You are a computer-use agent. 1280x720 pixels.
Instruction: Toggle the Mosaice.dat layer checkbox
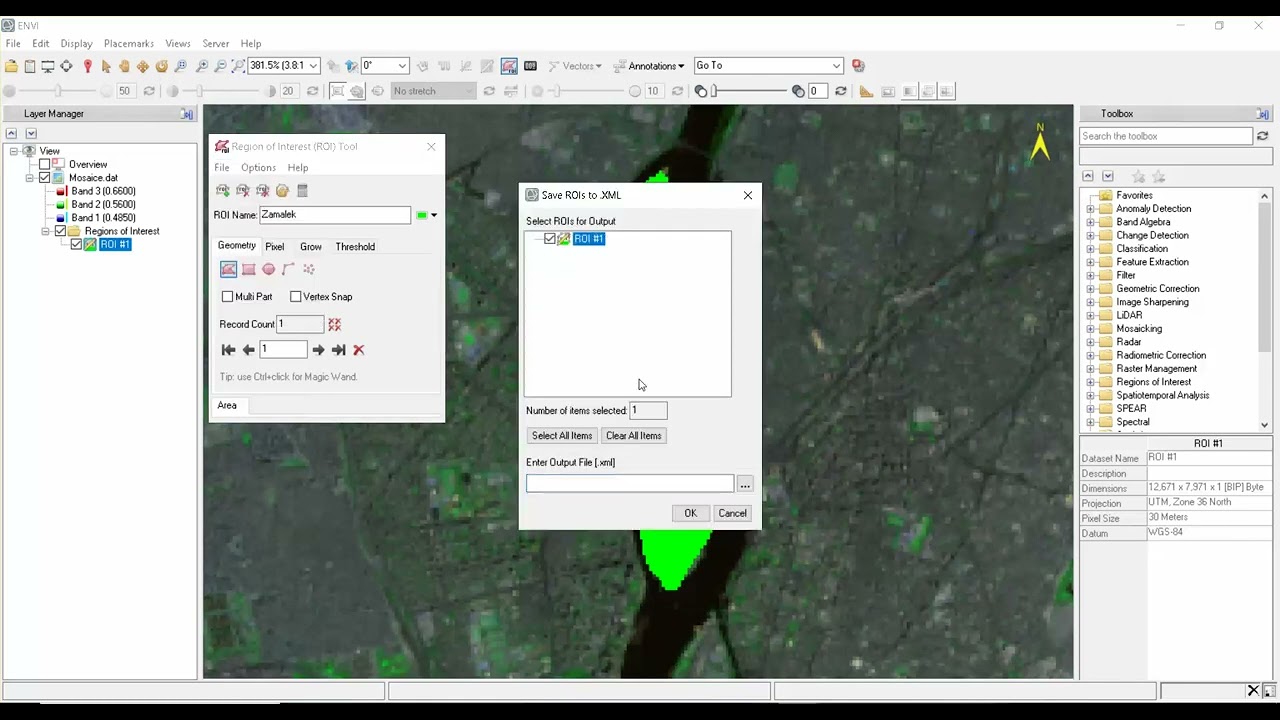(x=44, y=178)
